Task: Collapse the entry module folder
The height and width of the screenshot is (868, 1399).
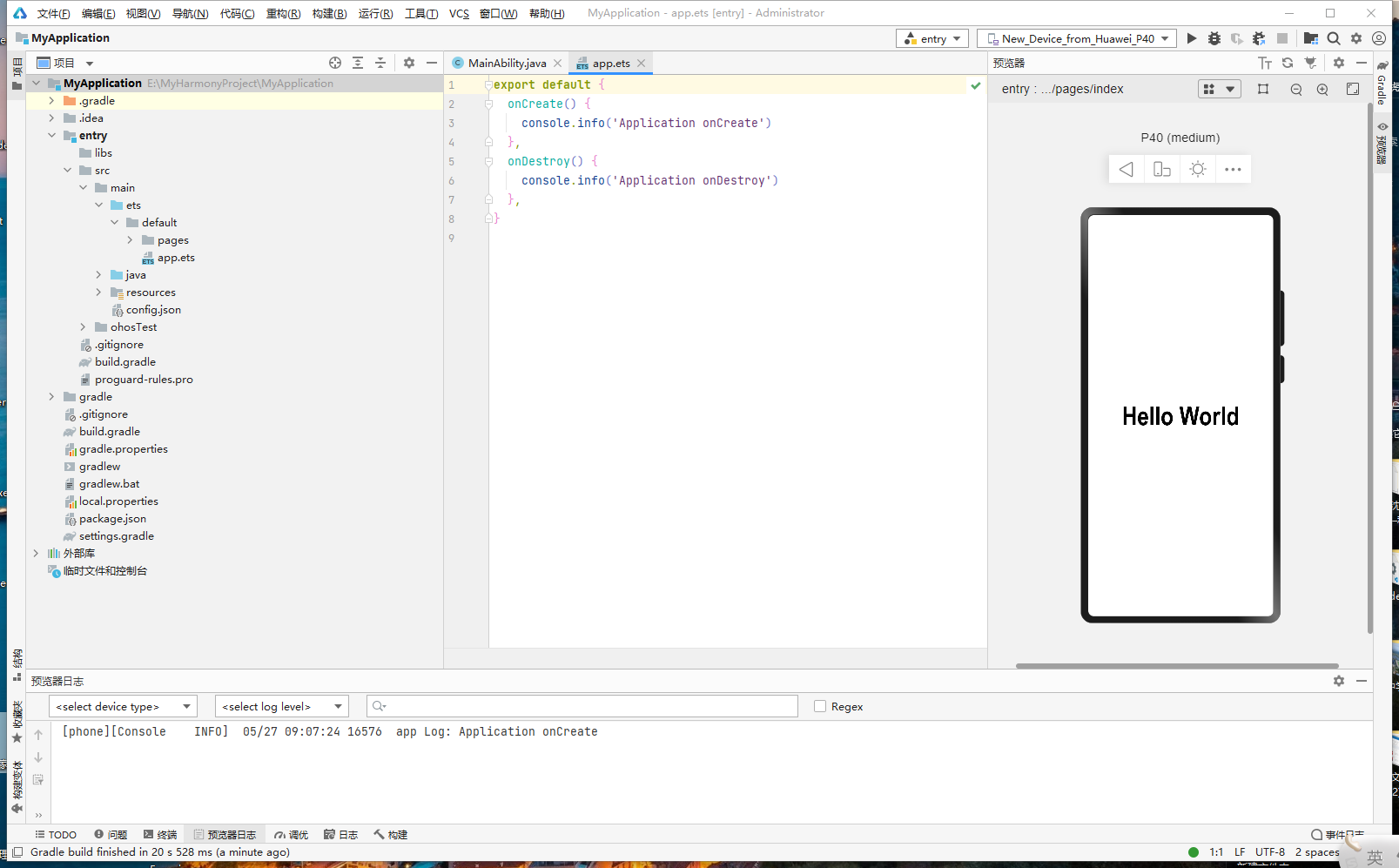Action: point(51,136)
